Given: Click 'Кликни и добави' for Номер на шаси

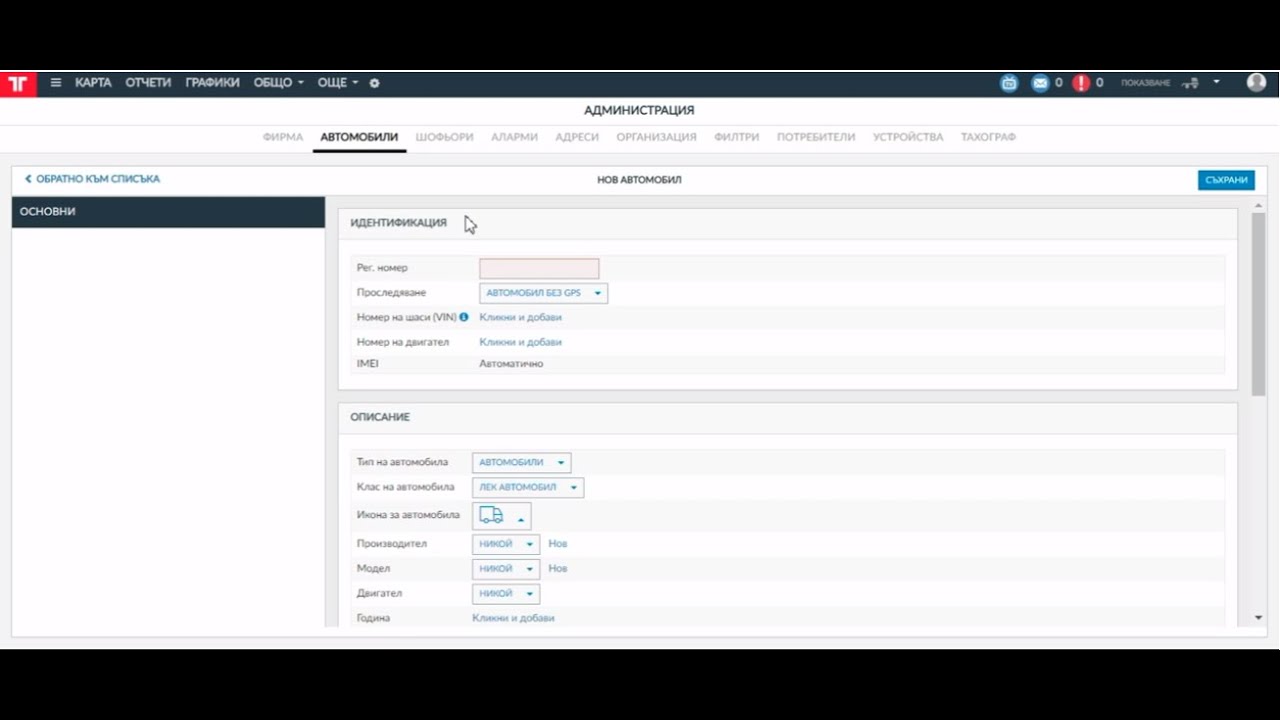Looking at the screenshot, I should point(520,317).
